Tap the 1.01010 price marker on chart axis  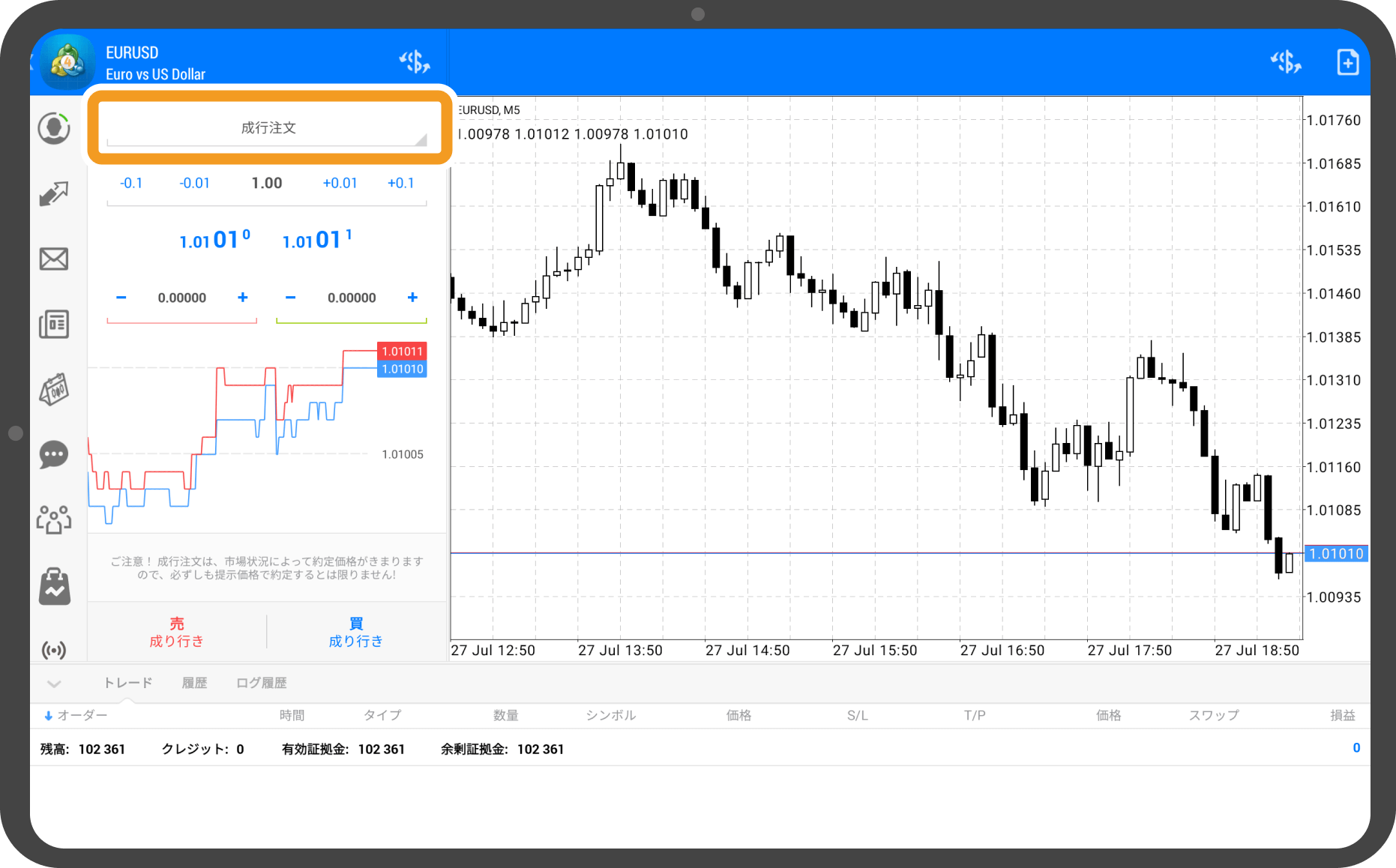pyautogui.click(x=1336, y=554)
